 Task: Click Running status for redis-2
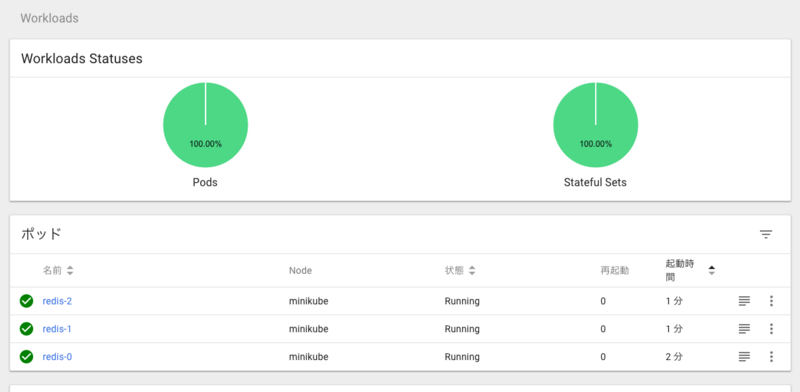[462, 301]
